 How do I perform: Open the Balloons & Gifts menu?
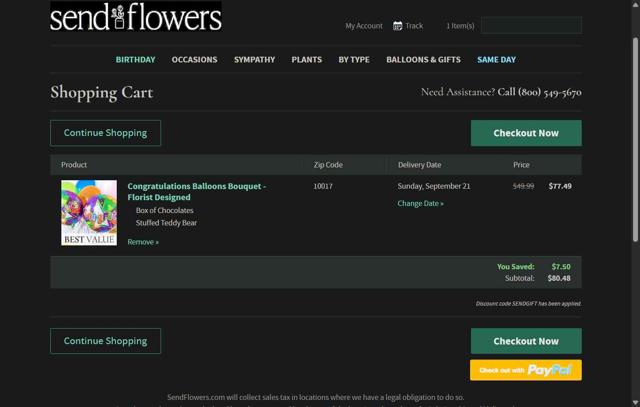(423, 60)
